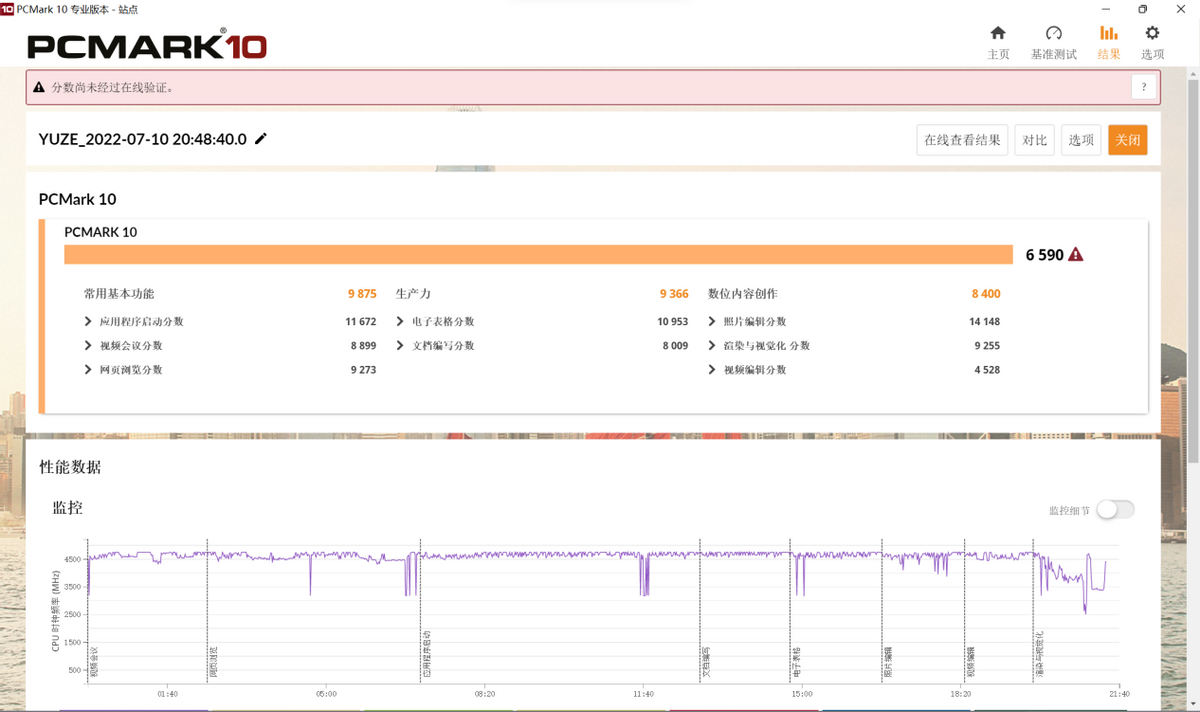The image size is (1200, 712).
Task: Click the overall score 6 590
Action: [x=1045, y=255]
